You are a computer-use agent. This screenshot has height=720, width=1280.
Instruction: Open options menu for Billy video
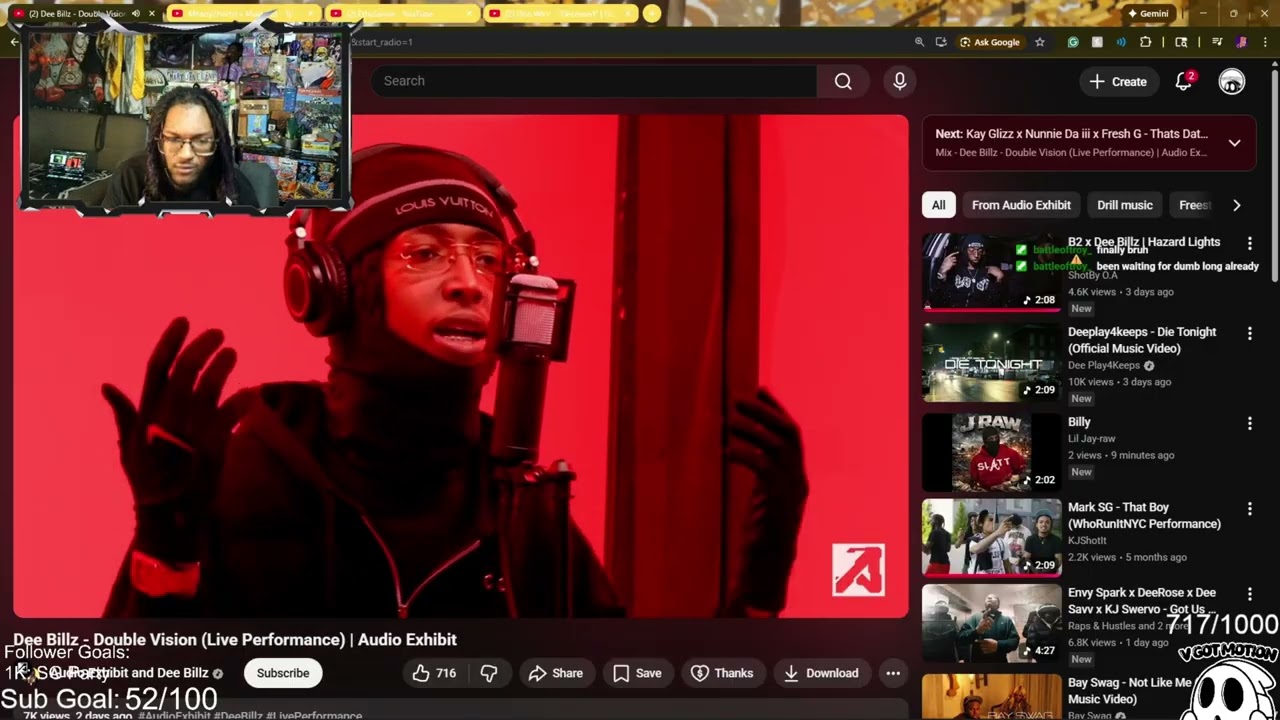click(x=1249, y=423)
